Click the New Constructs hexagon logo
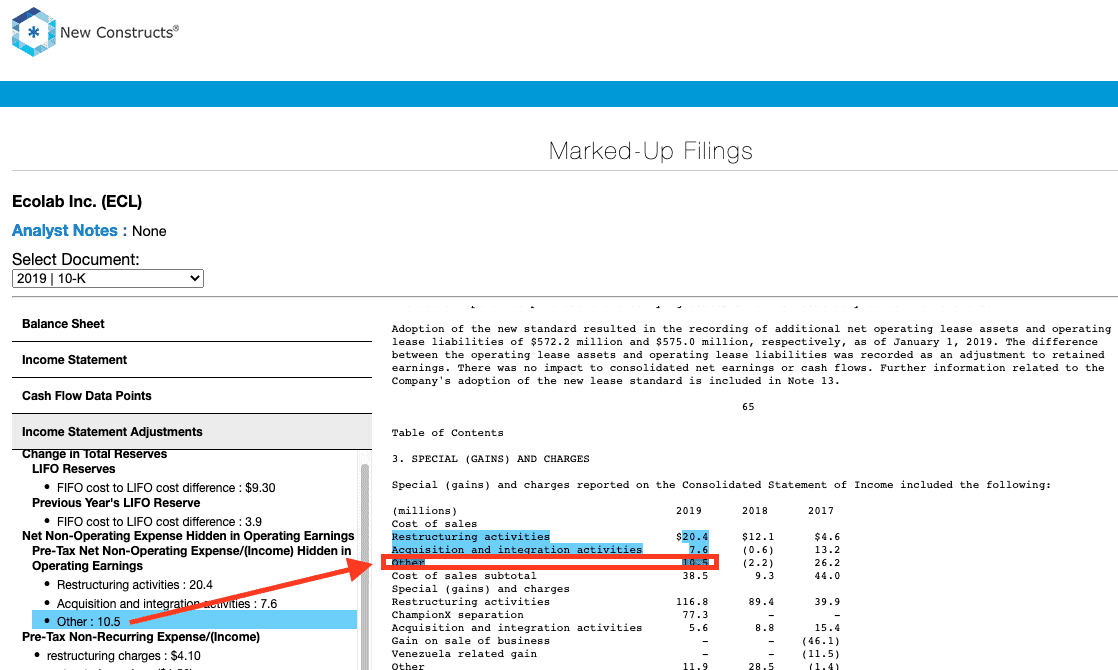The image size is (1118, 670). tap(34, 32)
